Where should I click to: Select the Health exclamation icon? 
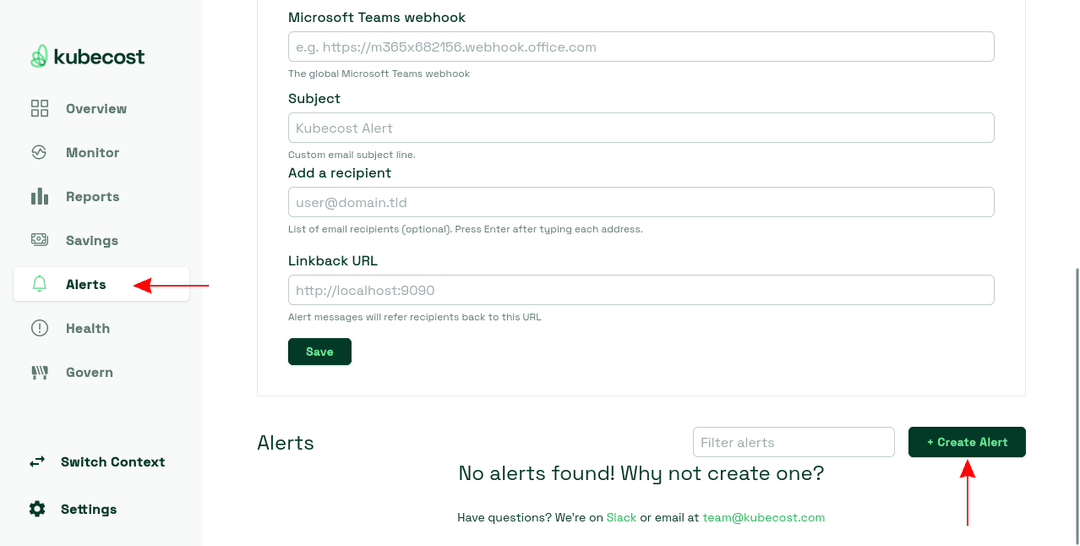pyautogui.click(x=39, y=329)
